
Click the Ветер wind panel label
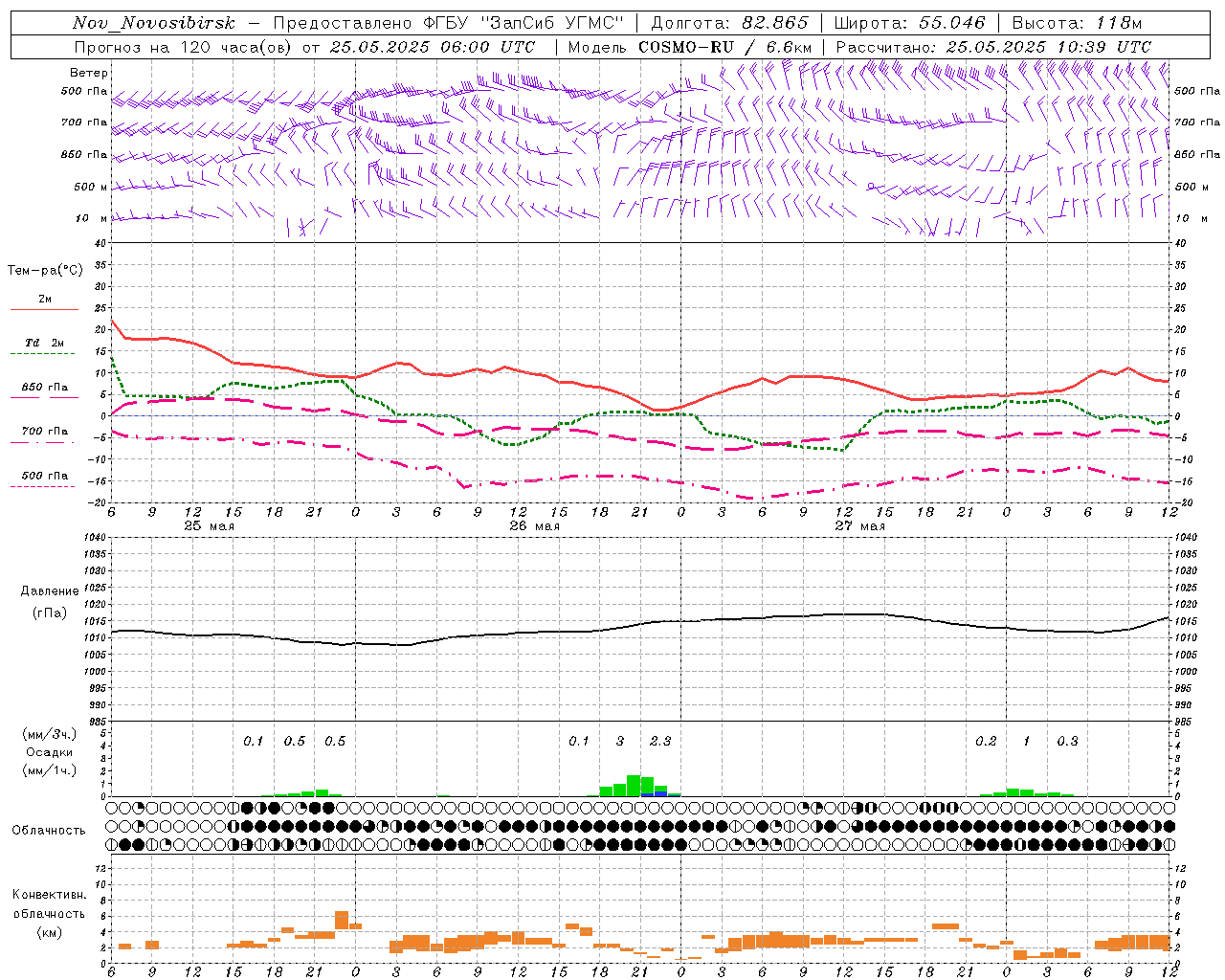point(89,73)
